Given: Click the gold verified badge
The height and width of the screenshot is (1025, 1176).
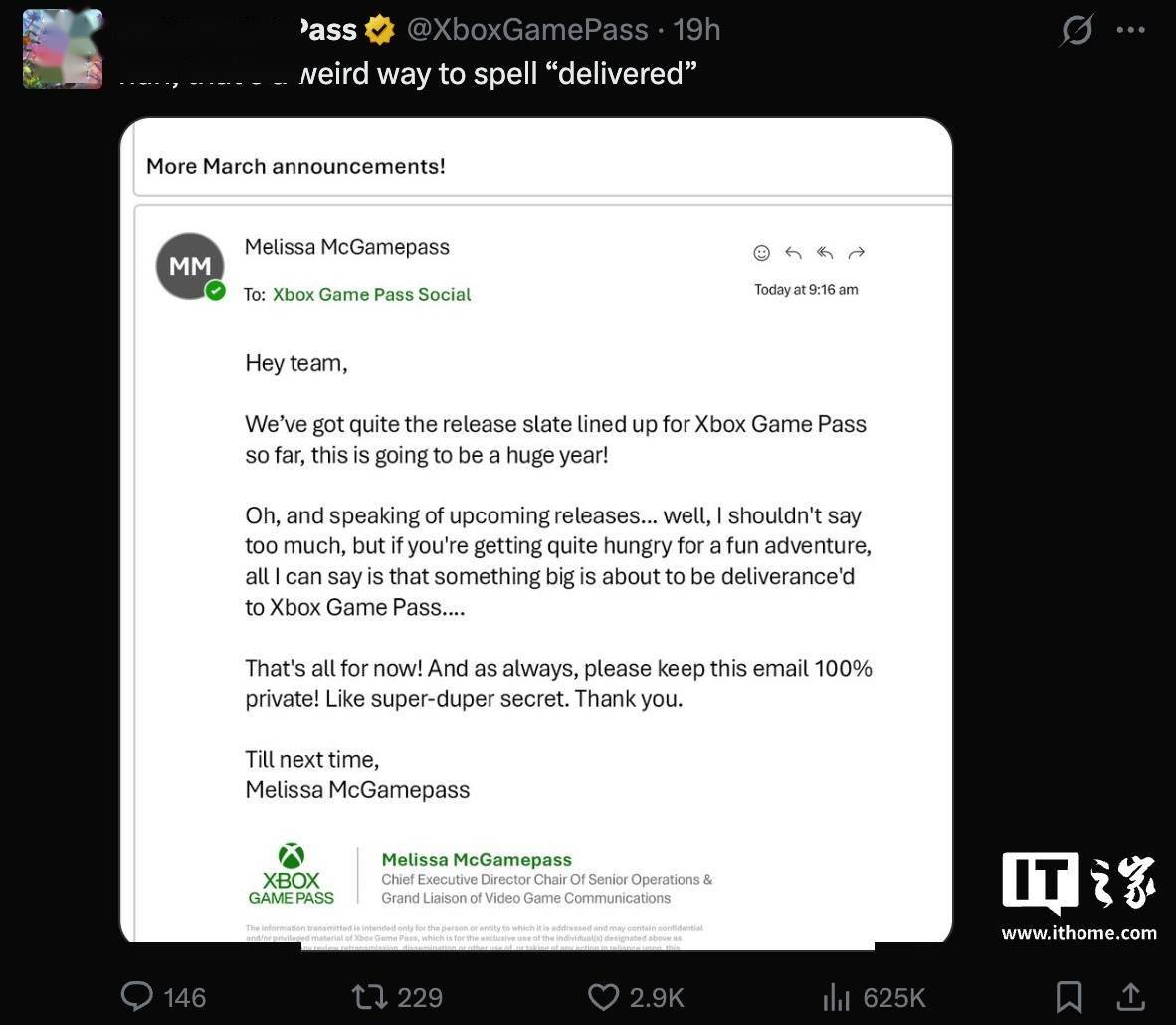Looking at the screenshot, I should pos(380,30).
